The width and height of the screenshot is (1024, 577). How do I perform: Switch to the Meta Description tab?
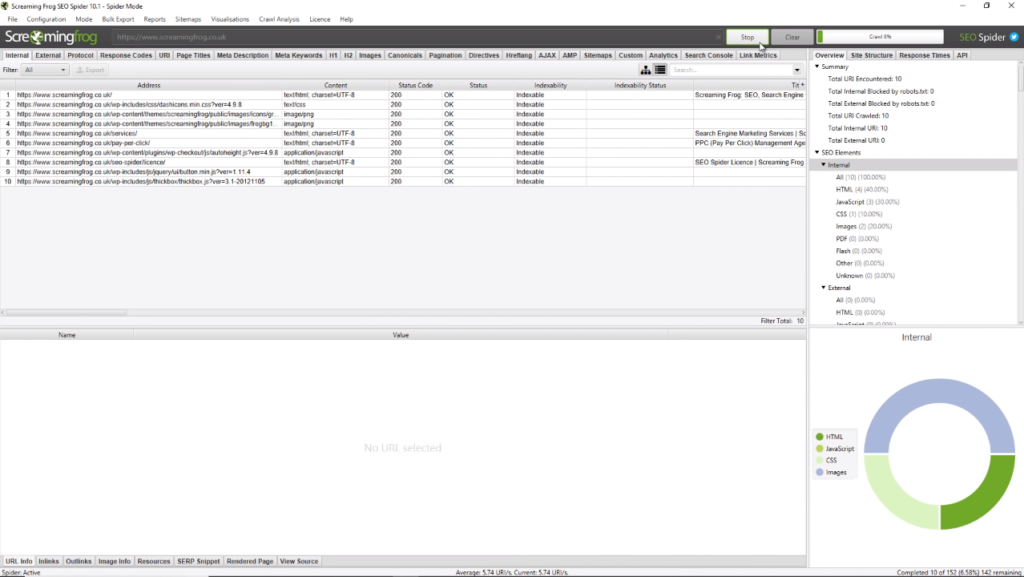coord(243,55)
